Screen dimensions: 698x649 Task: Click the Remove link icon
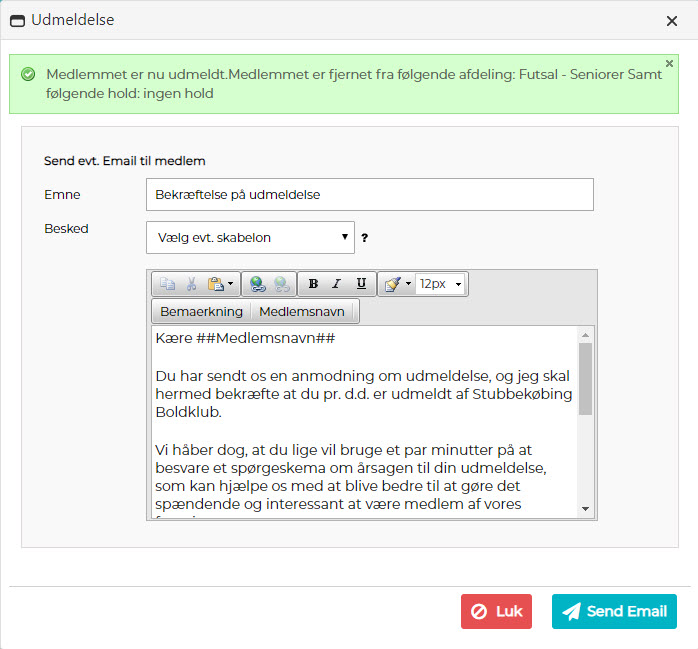tap(281, 284)
